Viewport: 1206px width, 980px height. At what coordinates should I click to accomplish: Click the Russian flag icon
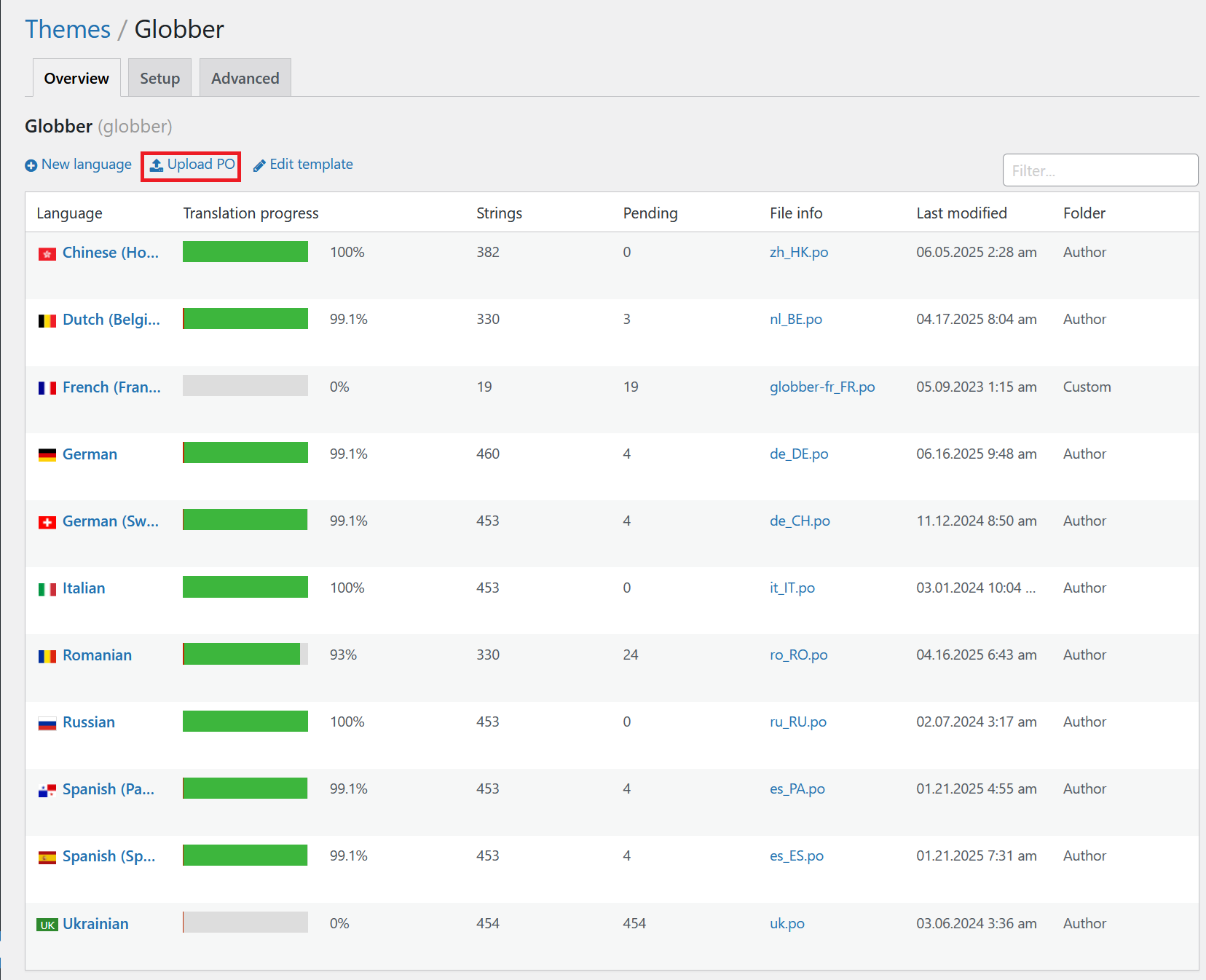point(47,724)
